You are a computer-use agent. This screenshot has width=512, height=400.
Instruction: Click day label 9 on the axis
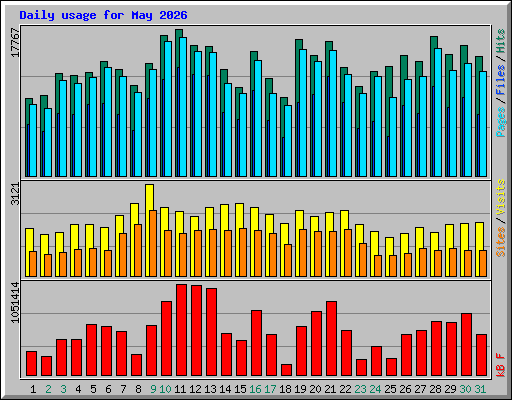coord(153,389)
